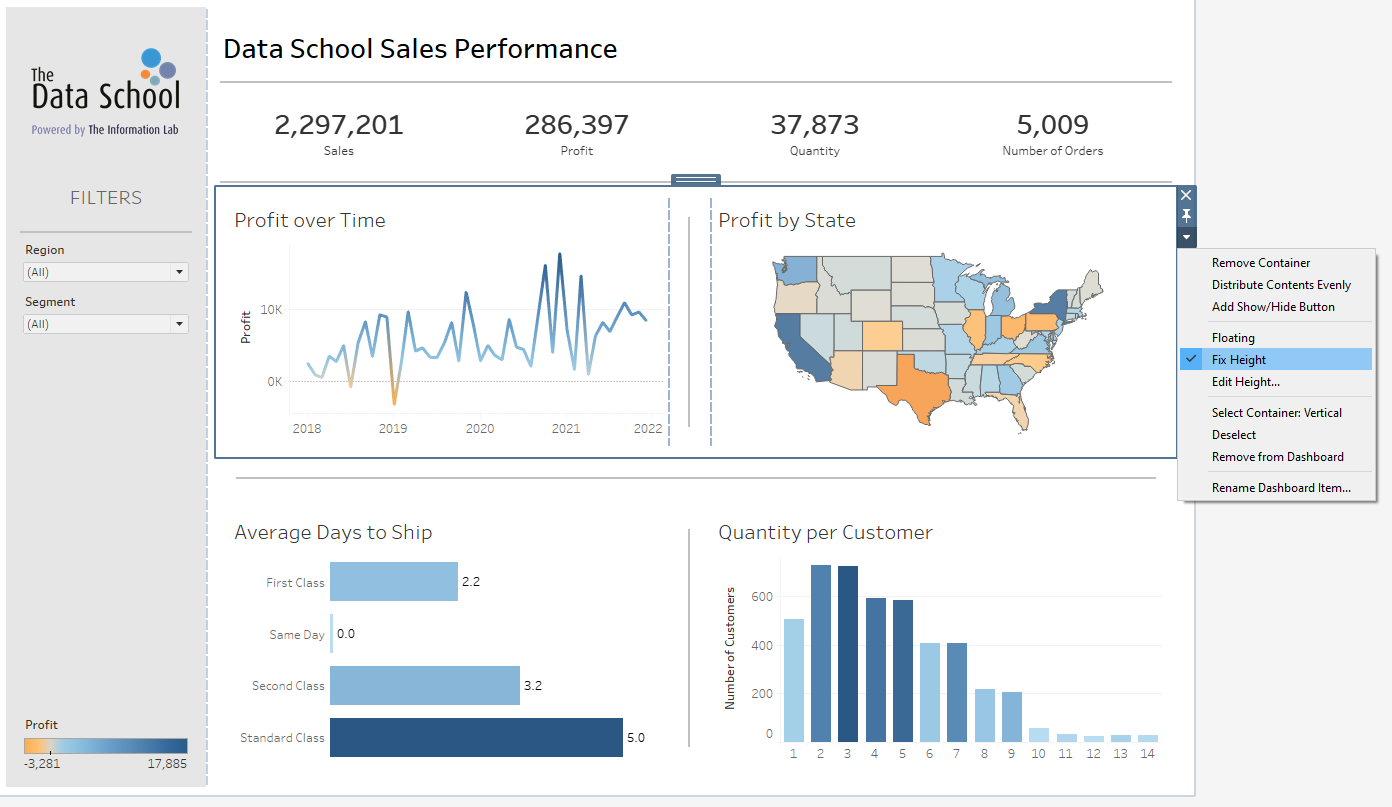Viewport: 1392px width, 807px height.
Task: Click the container drag handle grip
Action: tap(696, 180)
